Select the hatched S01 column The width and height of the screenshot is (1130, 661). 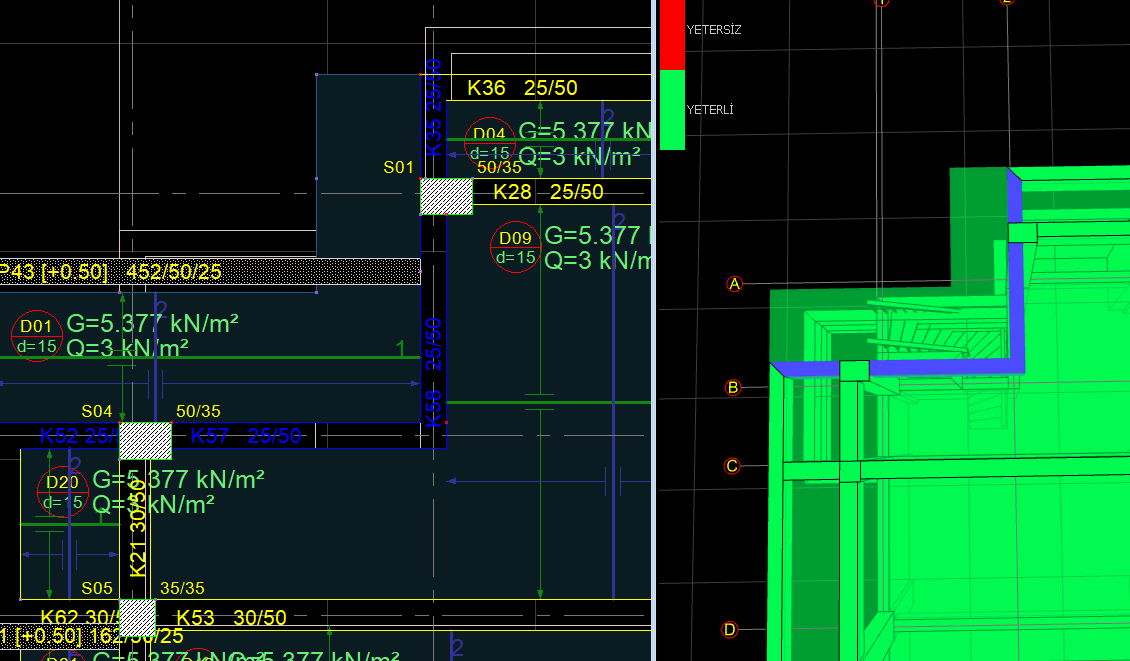pos(446,196)
